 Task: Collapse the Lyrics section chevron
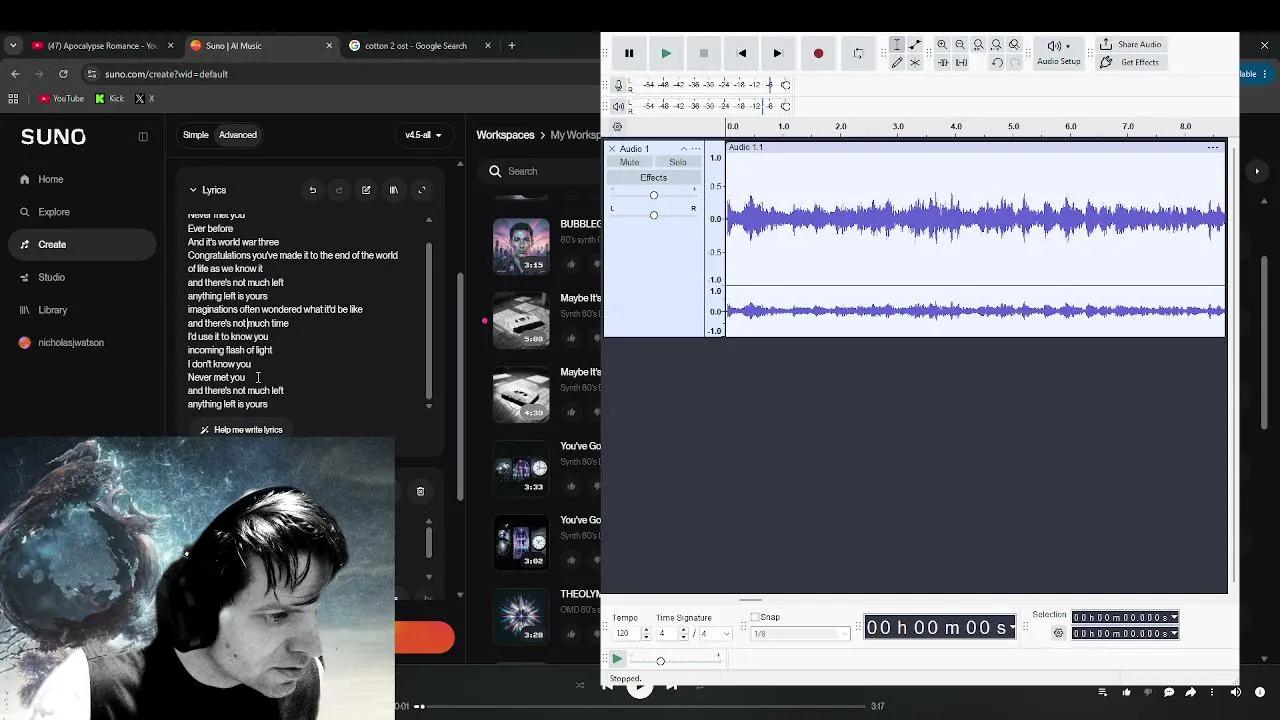point(193,190)
